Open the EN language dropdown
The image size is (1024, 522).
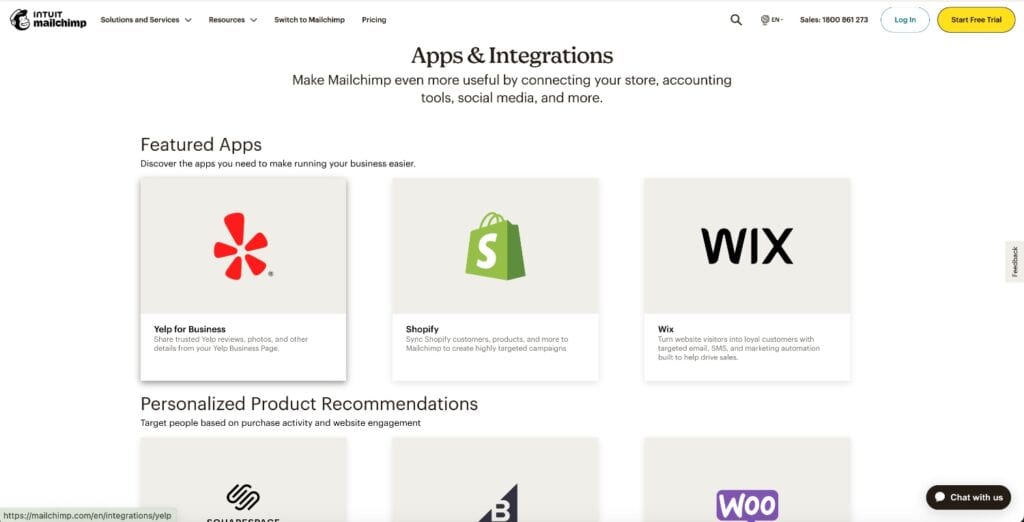pyautogui.click(x=772, y=20)
